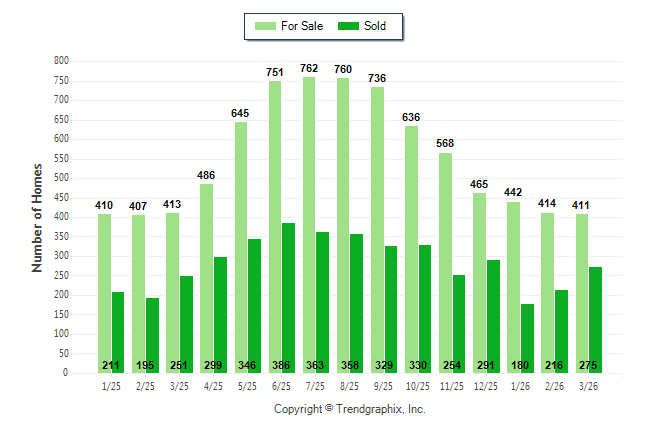Viewport: 646px width, 434px height.
Task: Click the 180 Sold bar for 1/26
Action: coord(527,338)
